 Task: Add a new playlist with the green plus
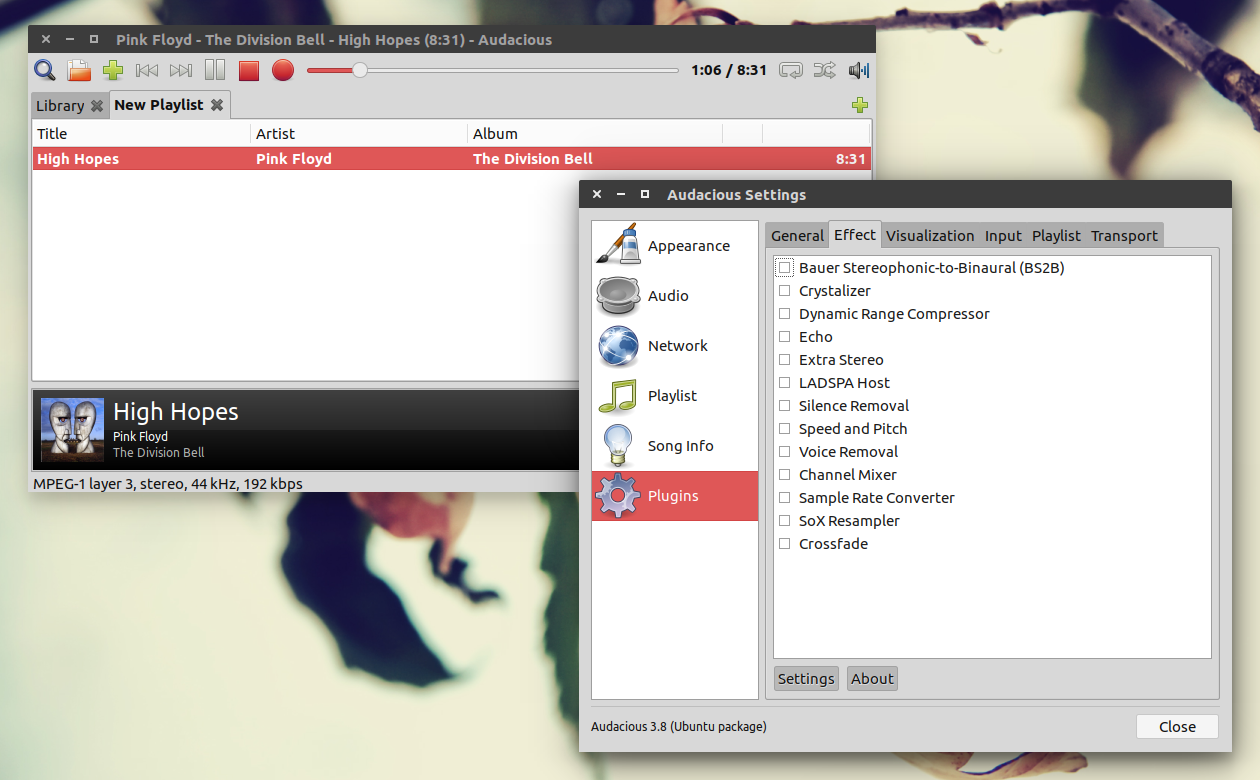(x=860, y=105)
